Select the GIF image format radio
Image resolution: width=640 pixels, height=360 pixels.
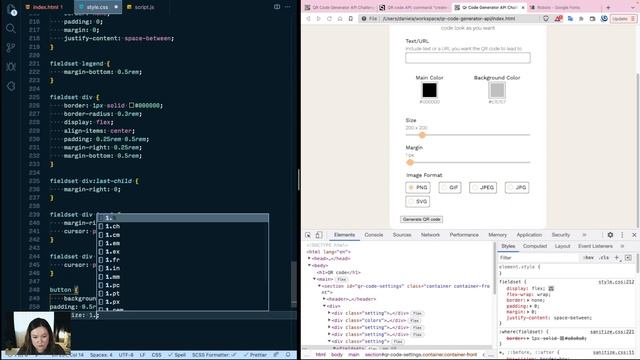[444, 187]
